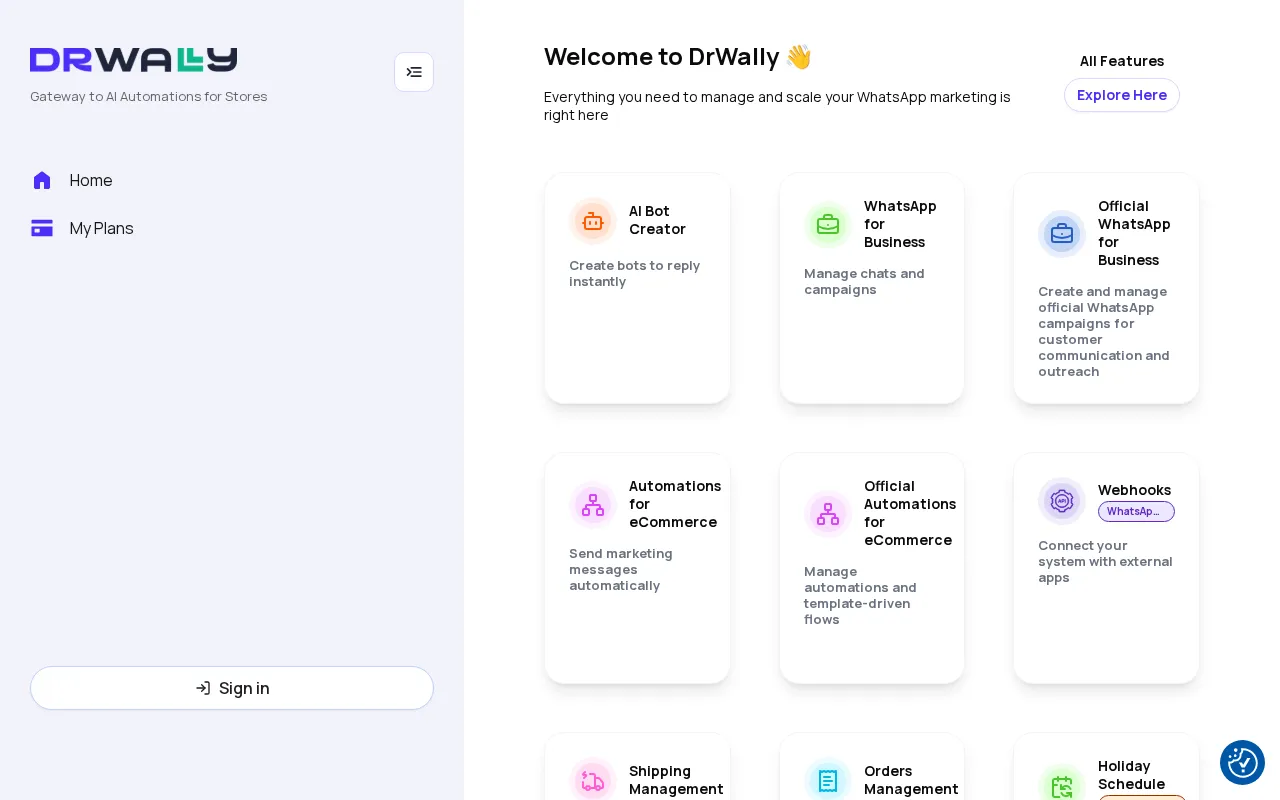The image size is (1280, 800).
Task: Open the Orders Management card title
Action: coord(911,780)
